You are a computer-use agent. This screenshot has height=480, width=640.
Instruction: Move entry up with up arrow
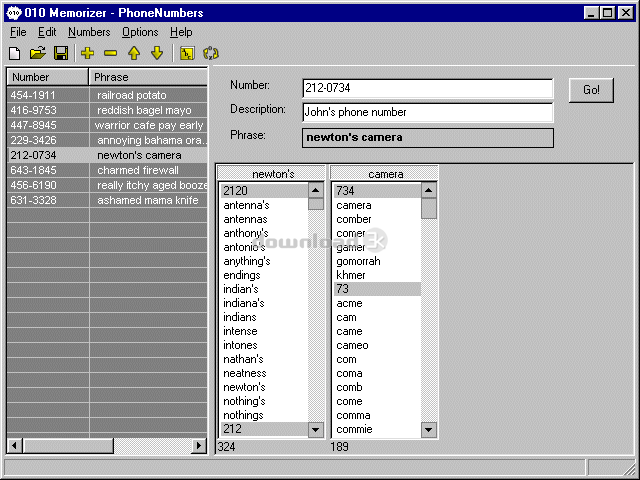[x=134, y=53]
